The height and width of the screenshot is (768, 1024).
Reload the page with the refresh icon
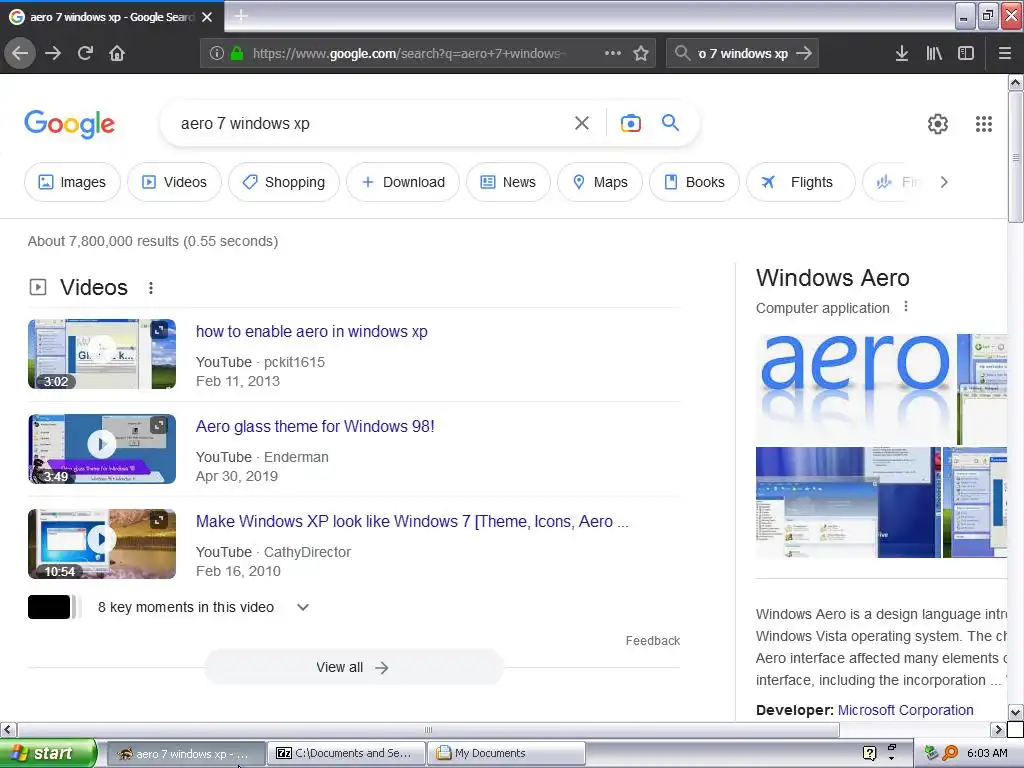pos(85,53)
